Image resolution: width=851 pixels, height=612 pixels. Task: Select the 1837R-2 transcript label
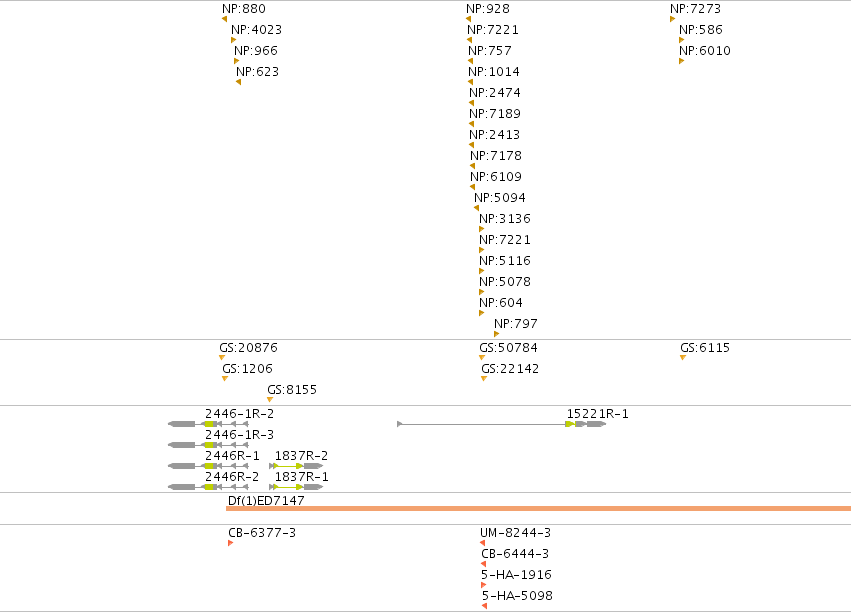301,456
